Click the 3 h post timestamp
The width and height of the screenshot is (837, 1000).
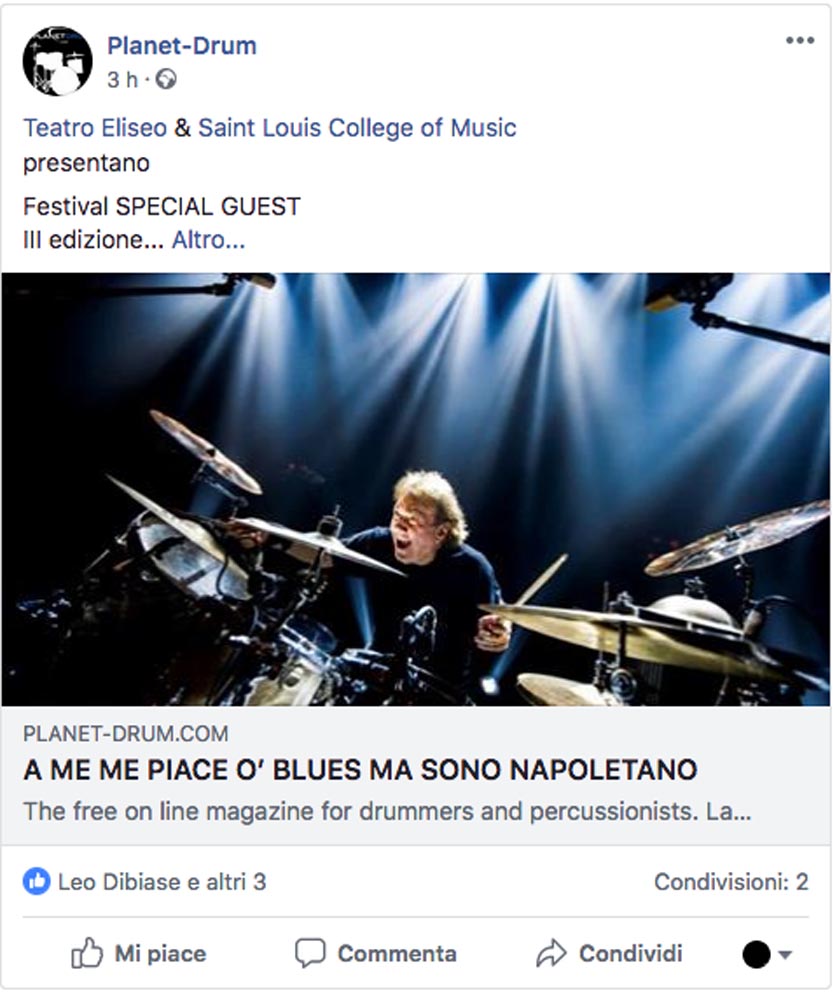pos(122,80)
